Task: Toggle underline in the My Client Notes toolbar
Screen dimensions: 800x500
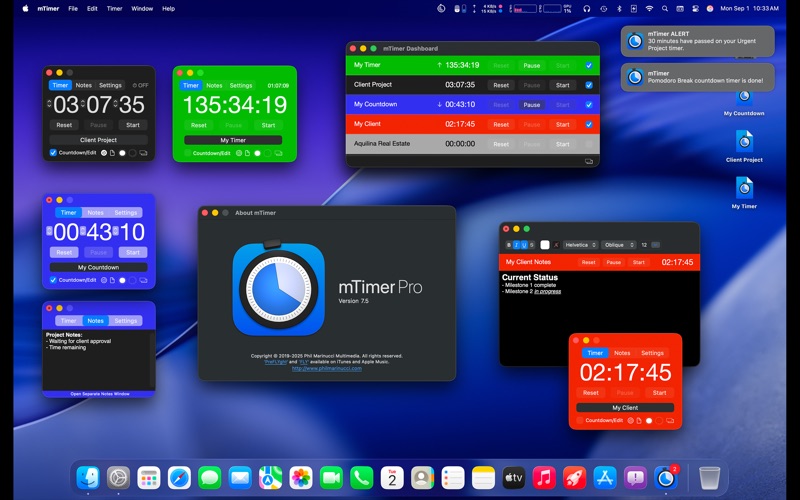Action: click(x=524, y=245)
